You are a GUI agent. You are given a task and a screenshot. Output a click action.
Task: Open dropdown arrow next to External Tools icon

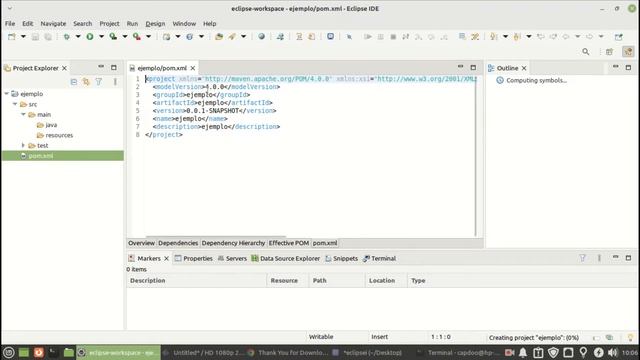[x=149, y=37]
